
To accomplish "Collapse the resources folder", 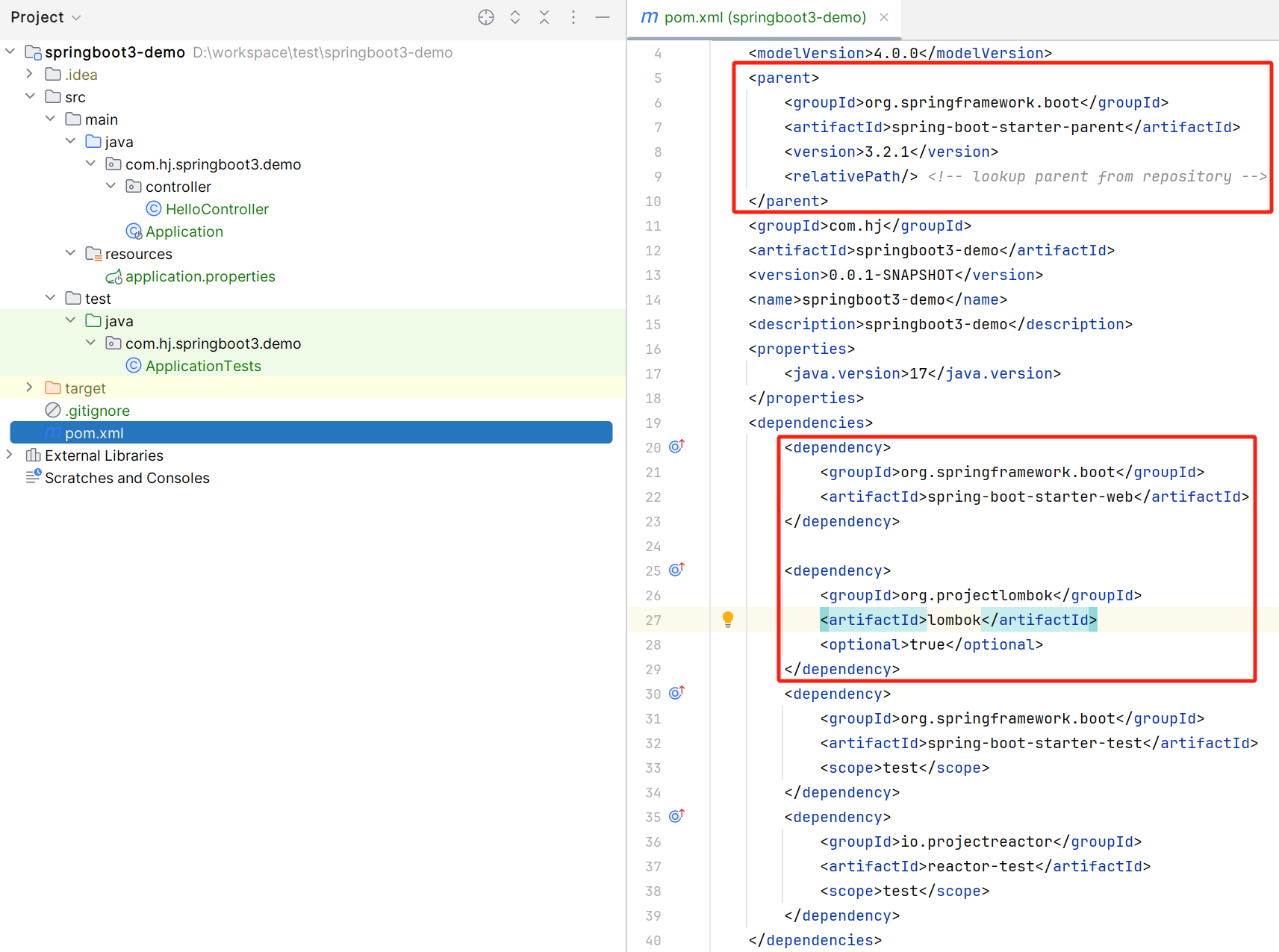I will click(x=70, y=253).
